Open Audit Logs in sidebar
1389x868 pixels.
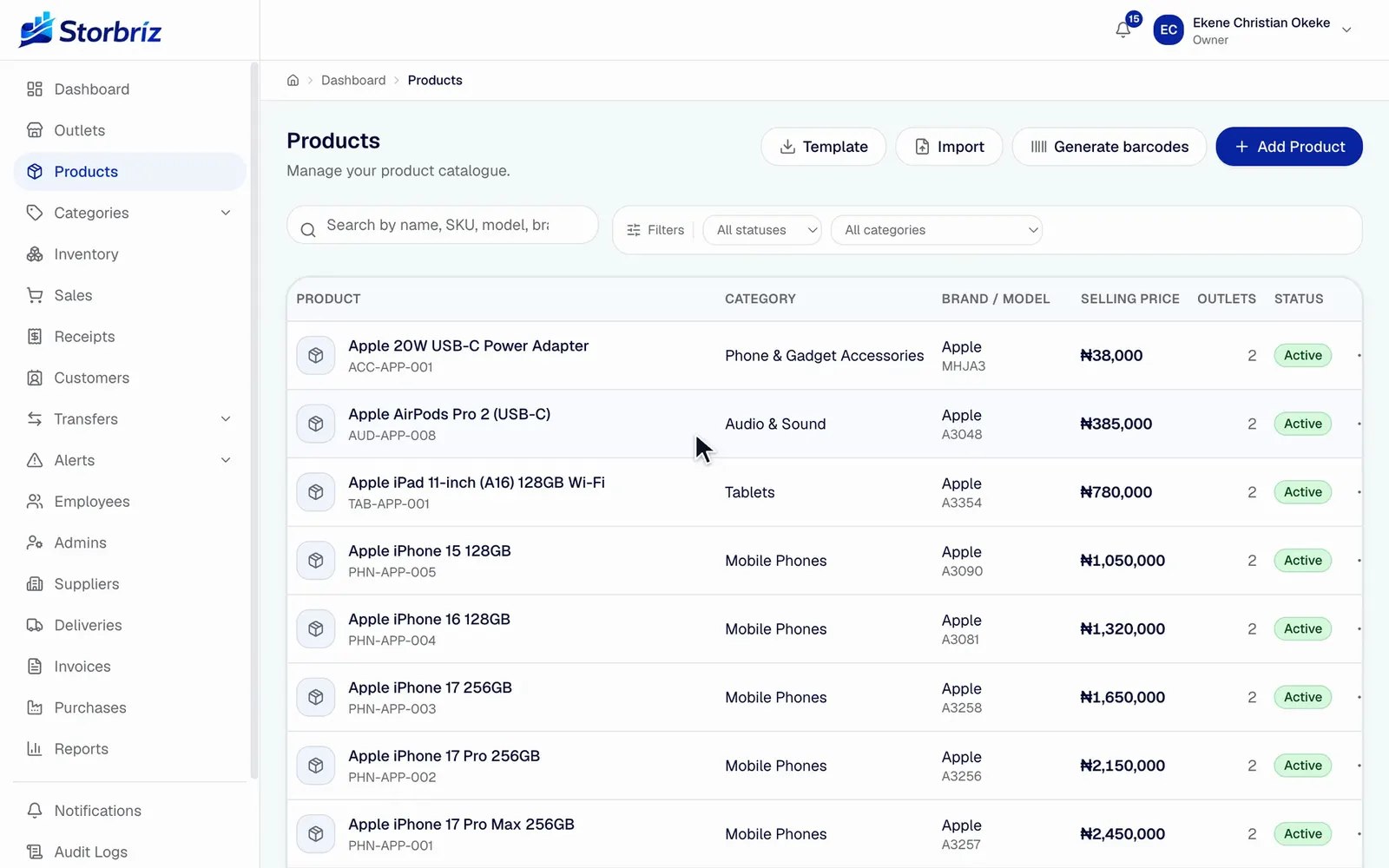click(x=130, y=852)
